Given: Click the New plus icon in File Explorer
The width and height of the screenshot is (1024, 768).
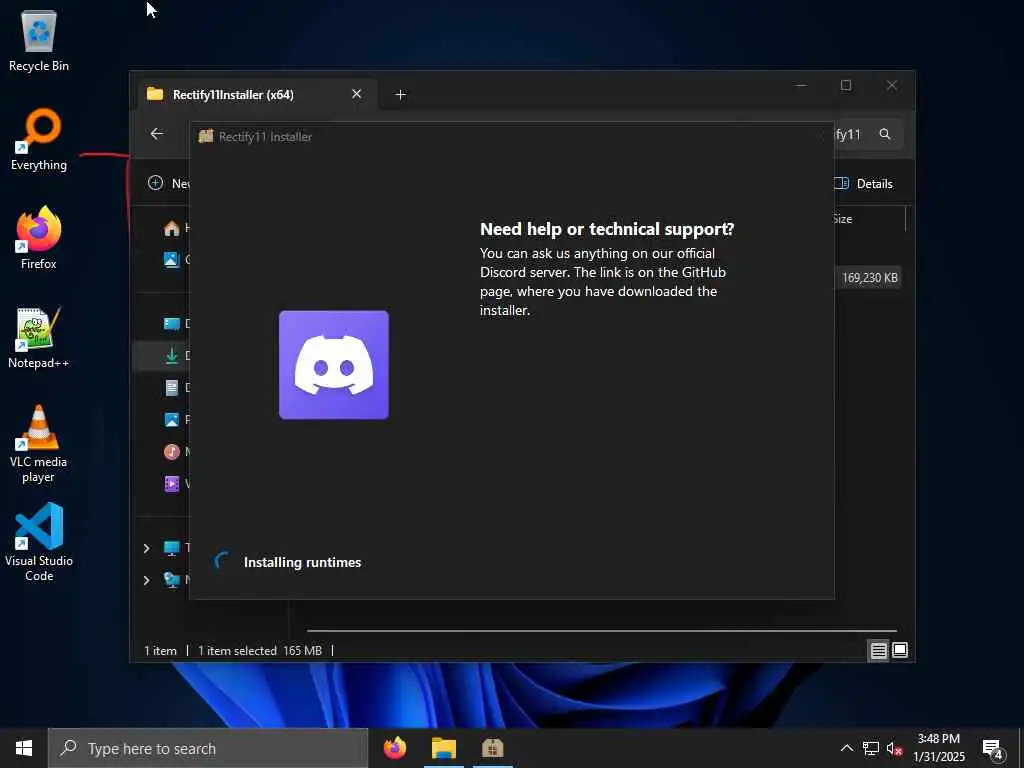Looking at the screenshot, I should tap(155, 184).
